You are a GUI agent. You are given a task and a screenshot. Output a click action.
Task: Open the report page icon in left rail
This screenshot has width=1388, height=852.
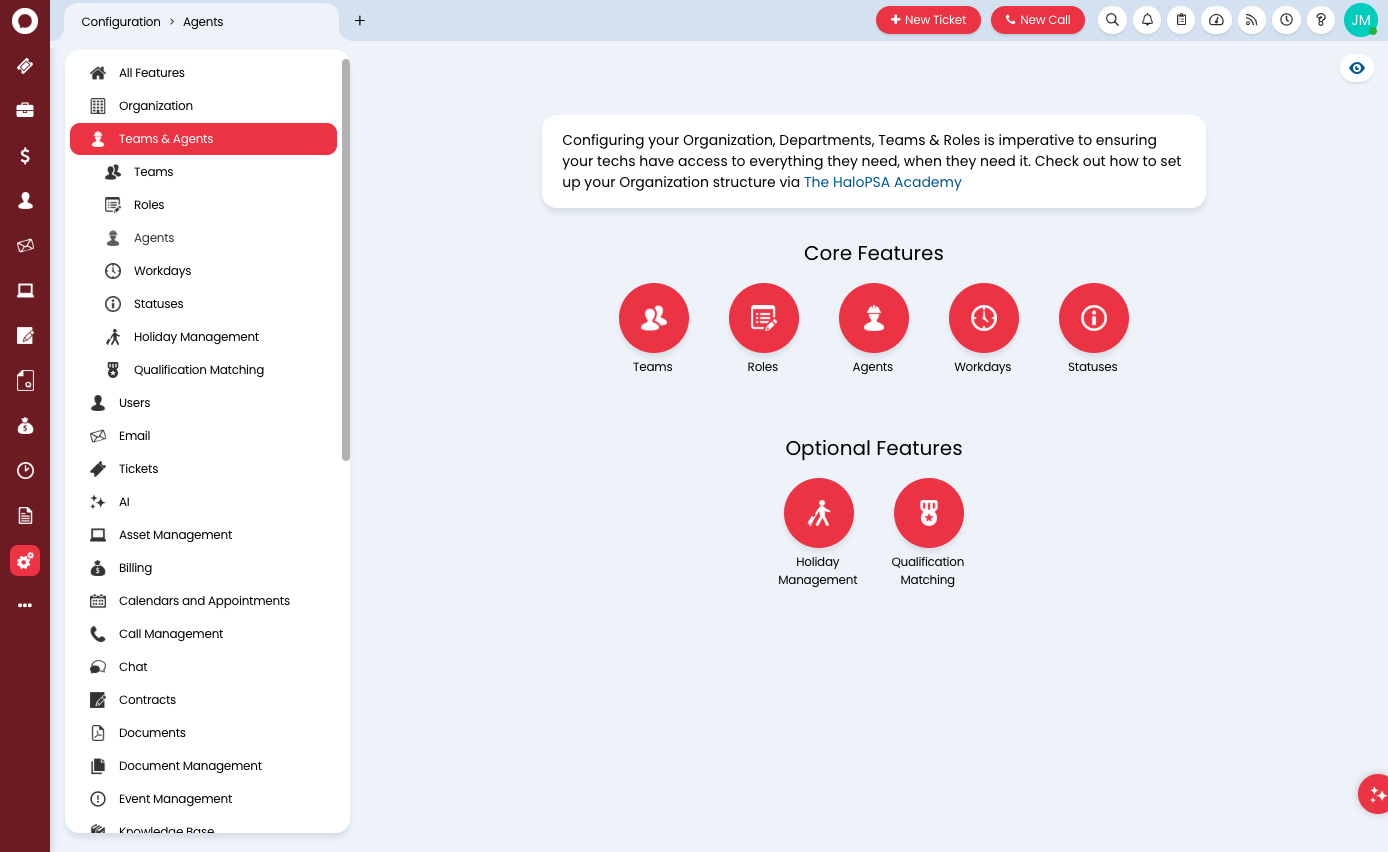point(25,516)
